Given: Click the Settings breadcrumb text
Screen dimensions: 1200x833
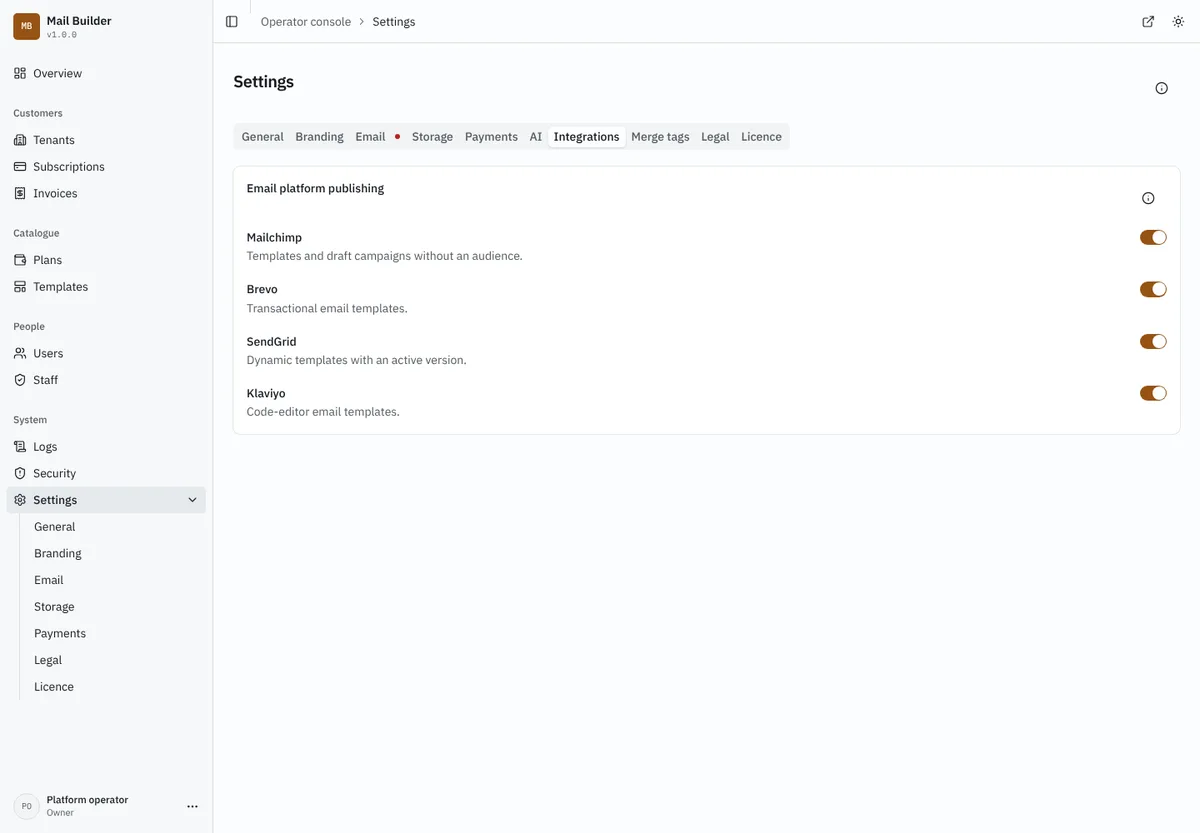Looking at the screenshot, I should [x=394, y=22].
